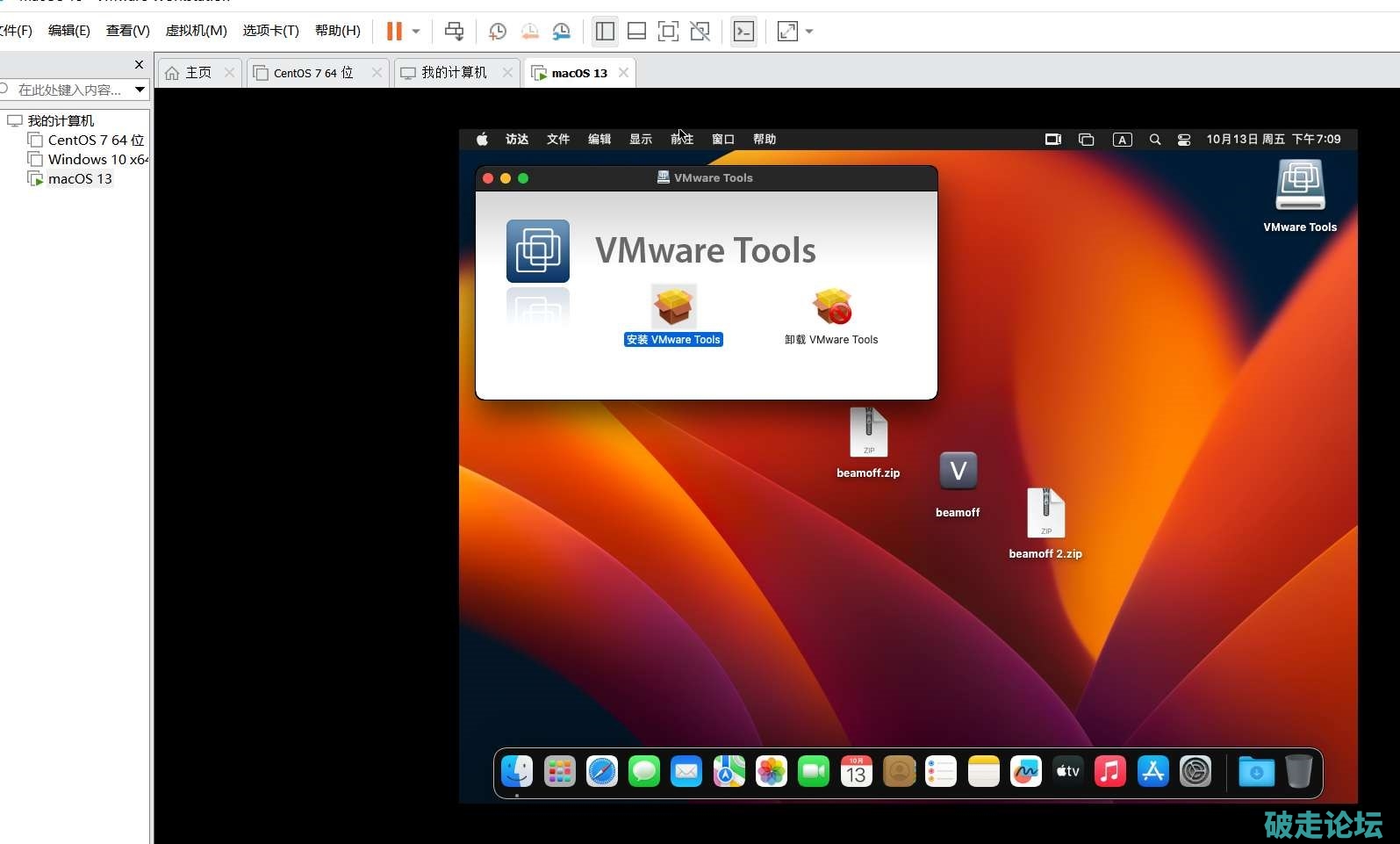This screenshot has height=844, width=1400.
Task: Toggle the thumbnail bar view
Action: (x=636, y=32)
